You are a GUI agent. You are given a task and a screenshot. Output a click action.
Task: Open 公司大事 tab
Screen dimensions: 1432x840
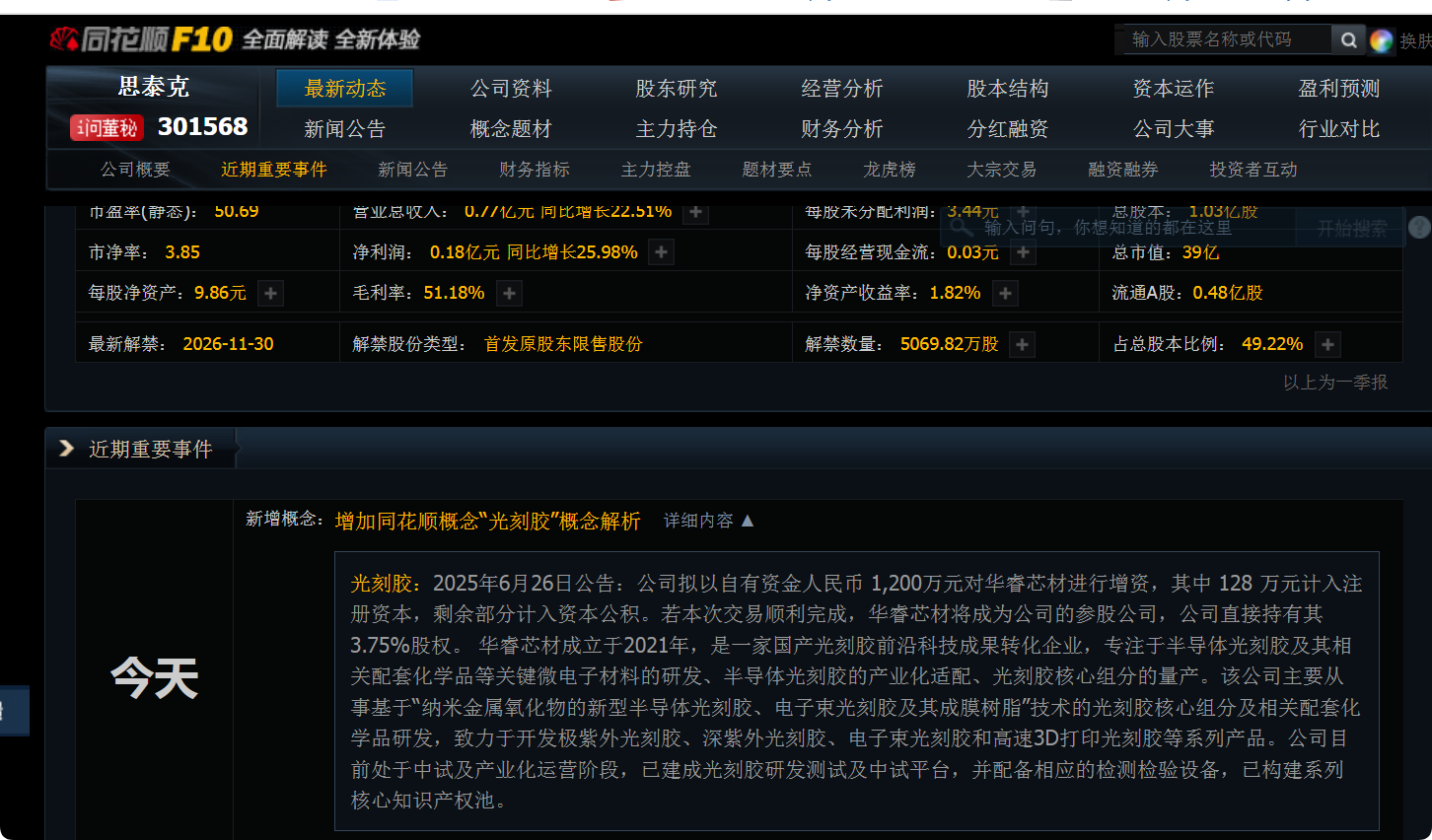(x=1174, y=129)
